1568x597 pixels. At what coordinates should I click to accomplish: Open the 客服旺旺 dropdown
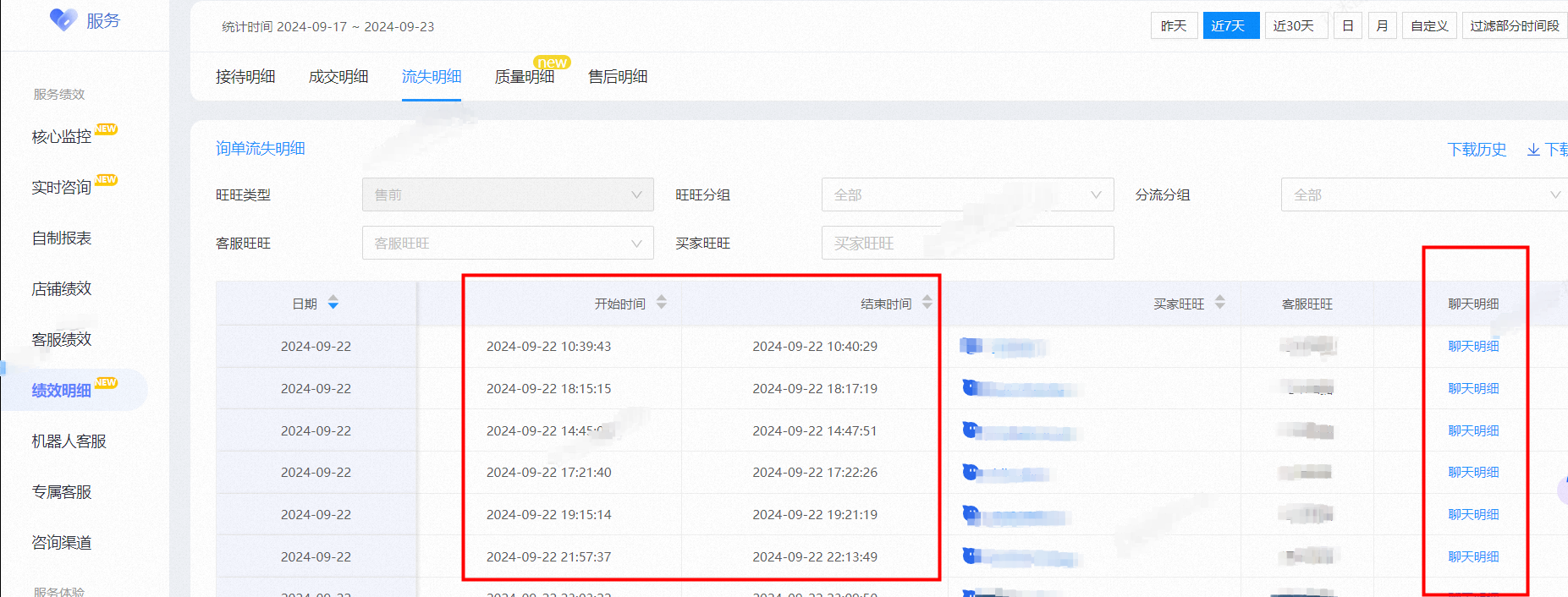[508, 243]
